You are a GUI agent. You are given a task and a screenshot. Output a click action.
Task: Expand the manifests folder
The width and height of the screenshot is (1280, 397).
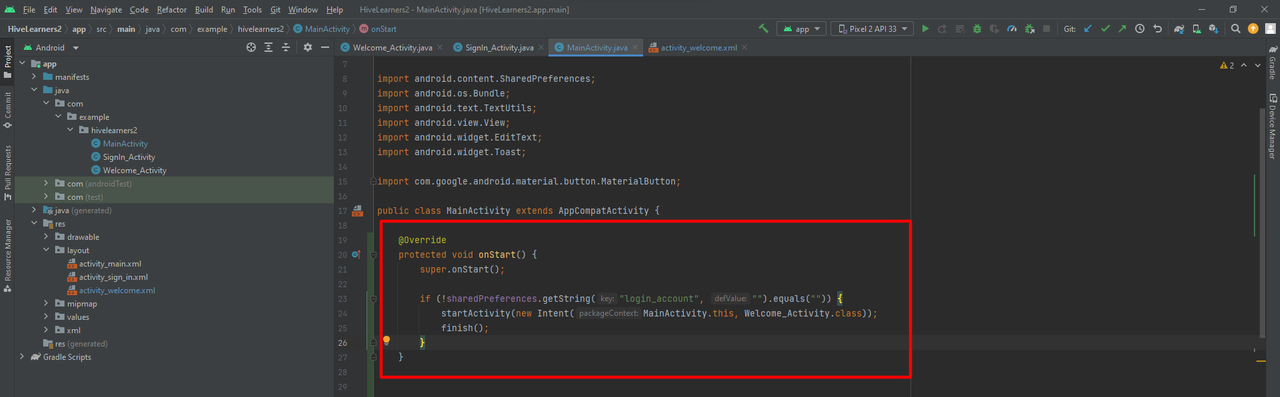[x=34, y=77]
